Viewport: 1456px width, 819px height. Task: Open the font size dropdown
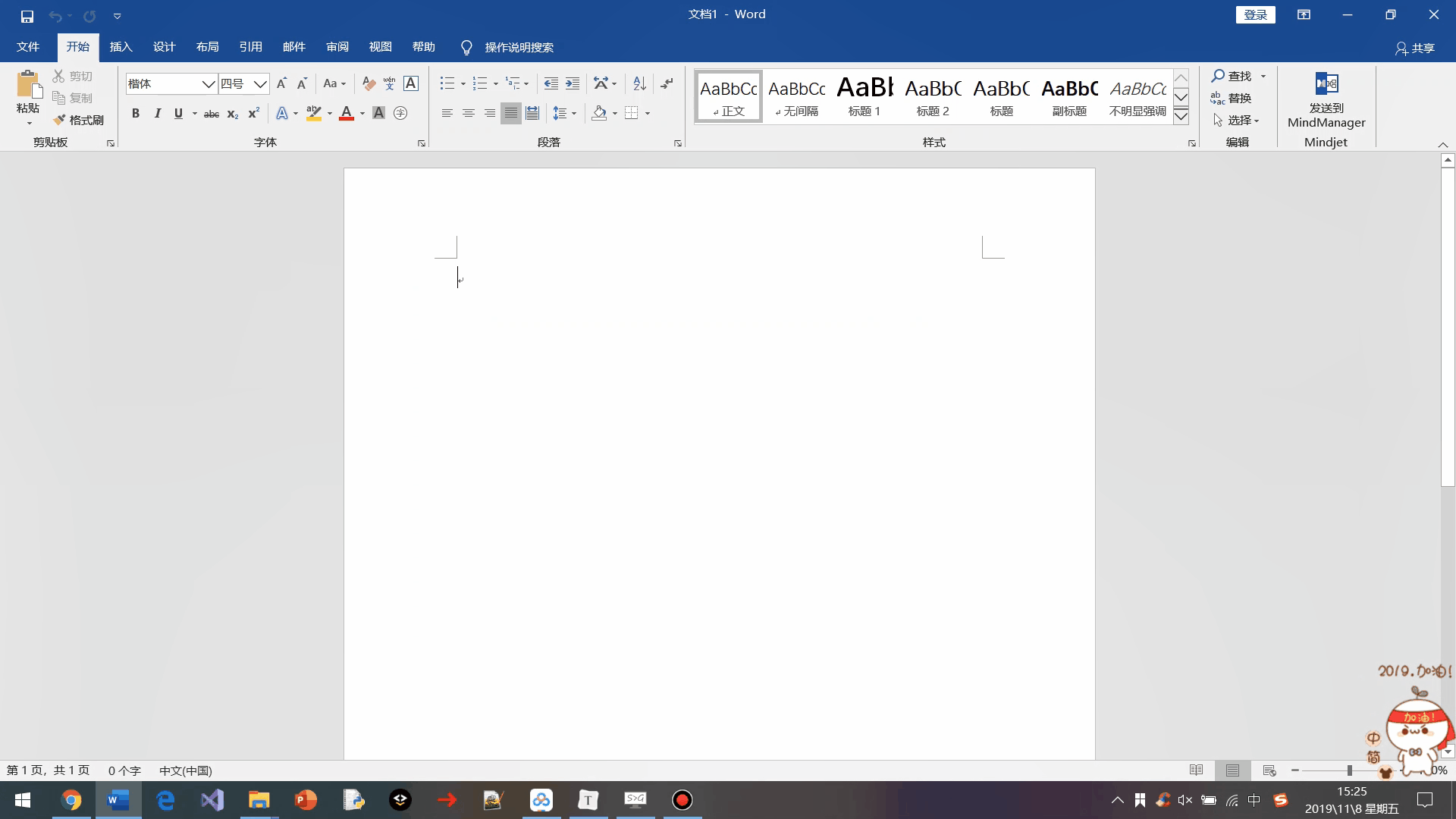pyautogui.click(x=260, y=83)
